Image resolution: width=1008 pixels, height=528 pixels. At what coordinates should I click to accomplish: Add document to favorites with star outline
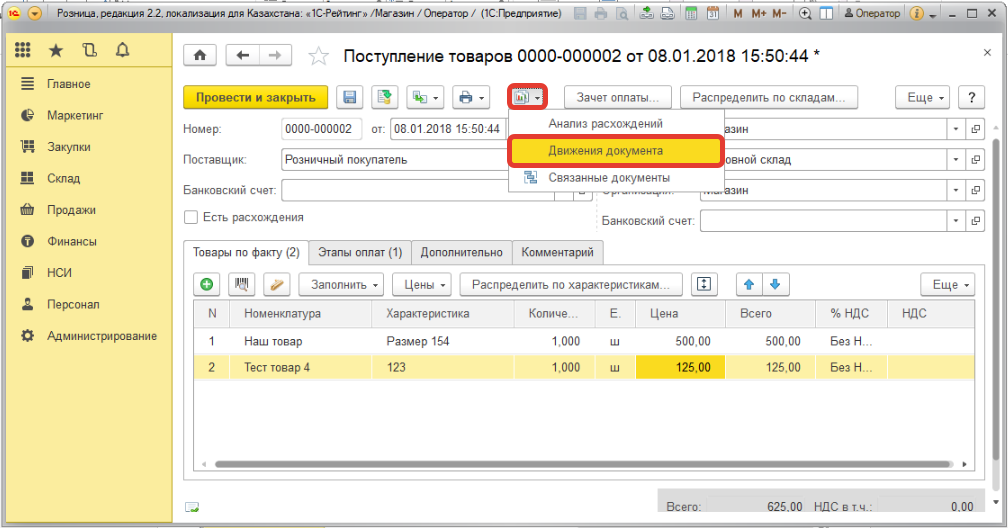click(x=318, y=56)
